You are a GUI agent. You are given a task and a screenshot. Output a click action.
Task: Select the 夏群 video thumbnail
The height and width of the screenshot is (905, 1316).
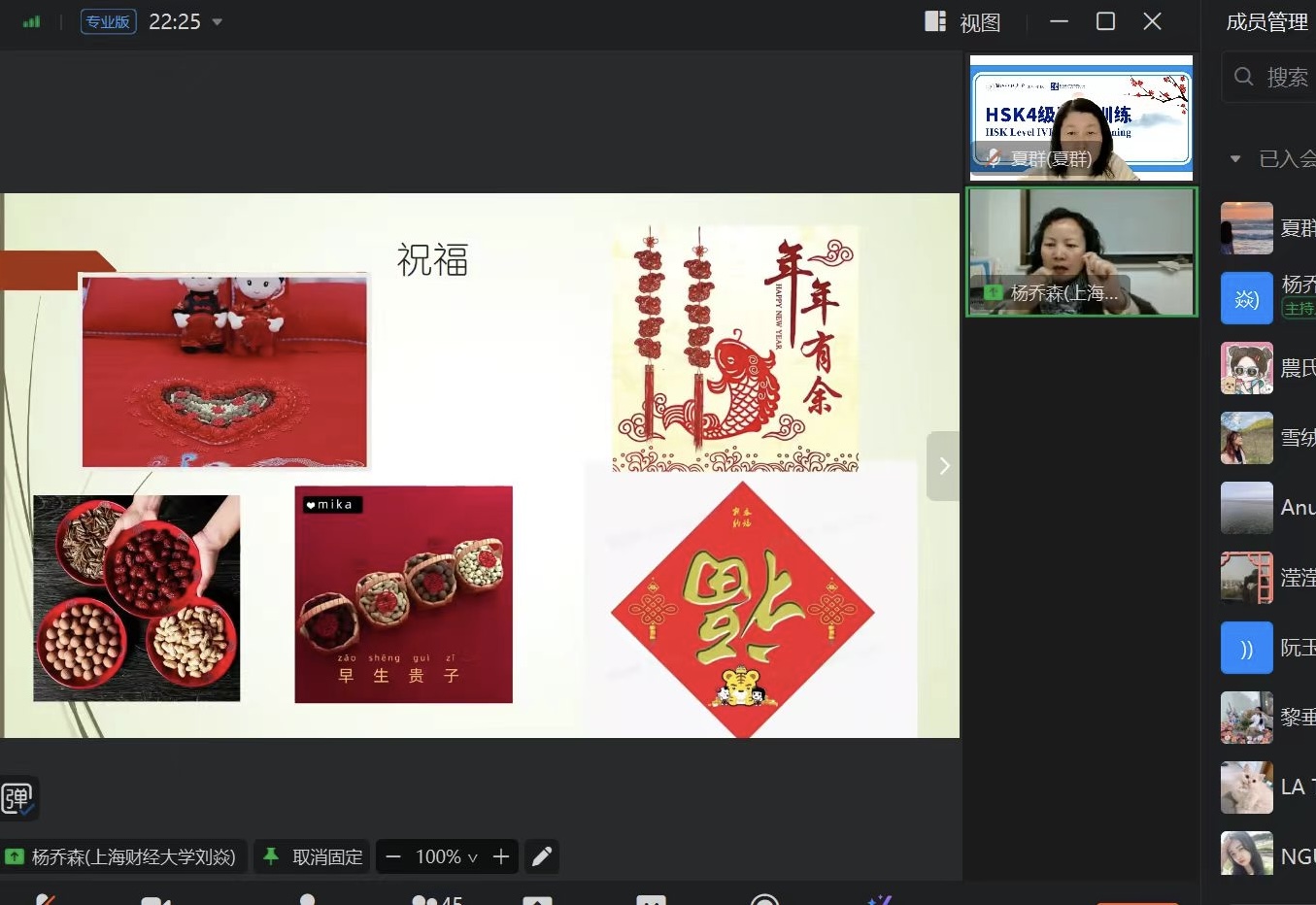coord(1081,117)
